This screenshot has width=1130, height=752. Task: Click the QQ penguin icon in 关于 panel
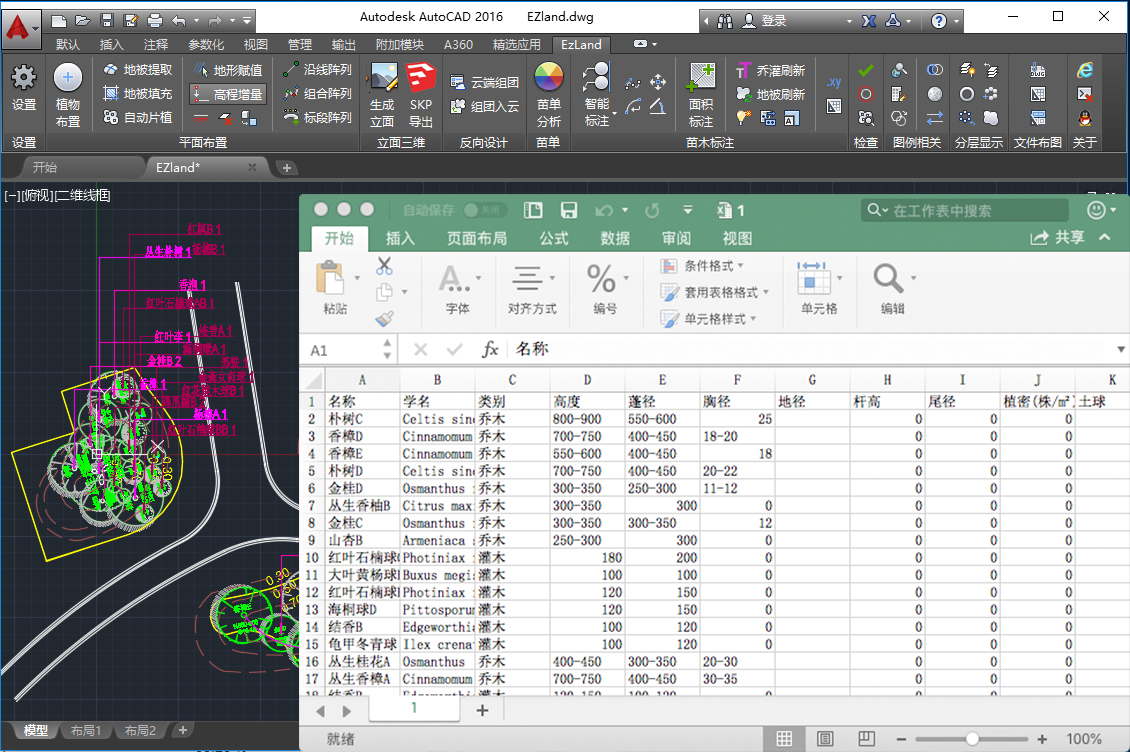(x=1085, y=118)
